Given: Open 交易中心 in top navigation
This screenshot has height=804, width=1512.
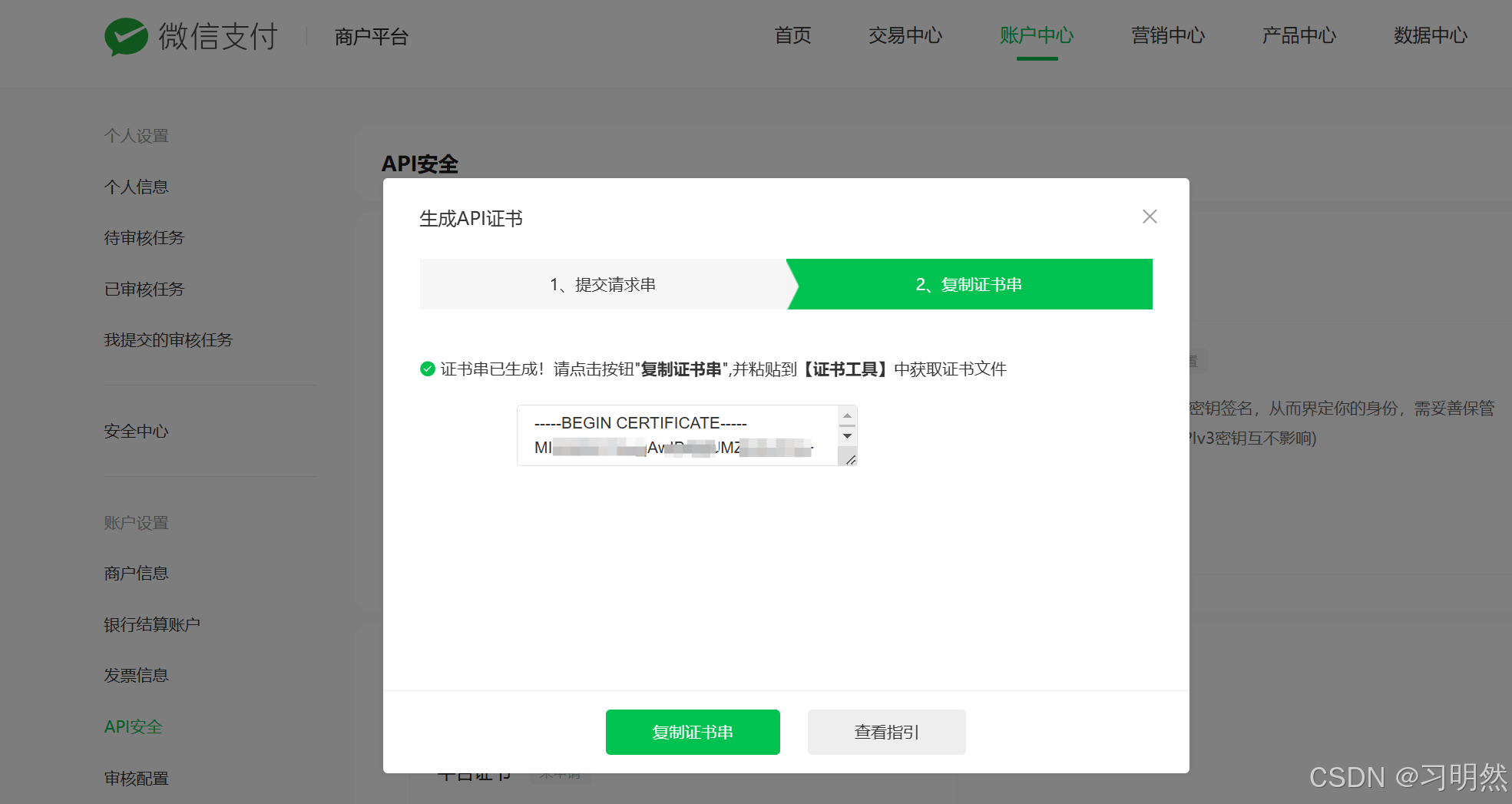Looking at the screenshot, I should click(x=905, y=35).
